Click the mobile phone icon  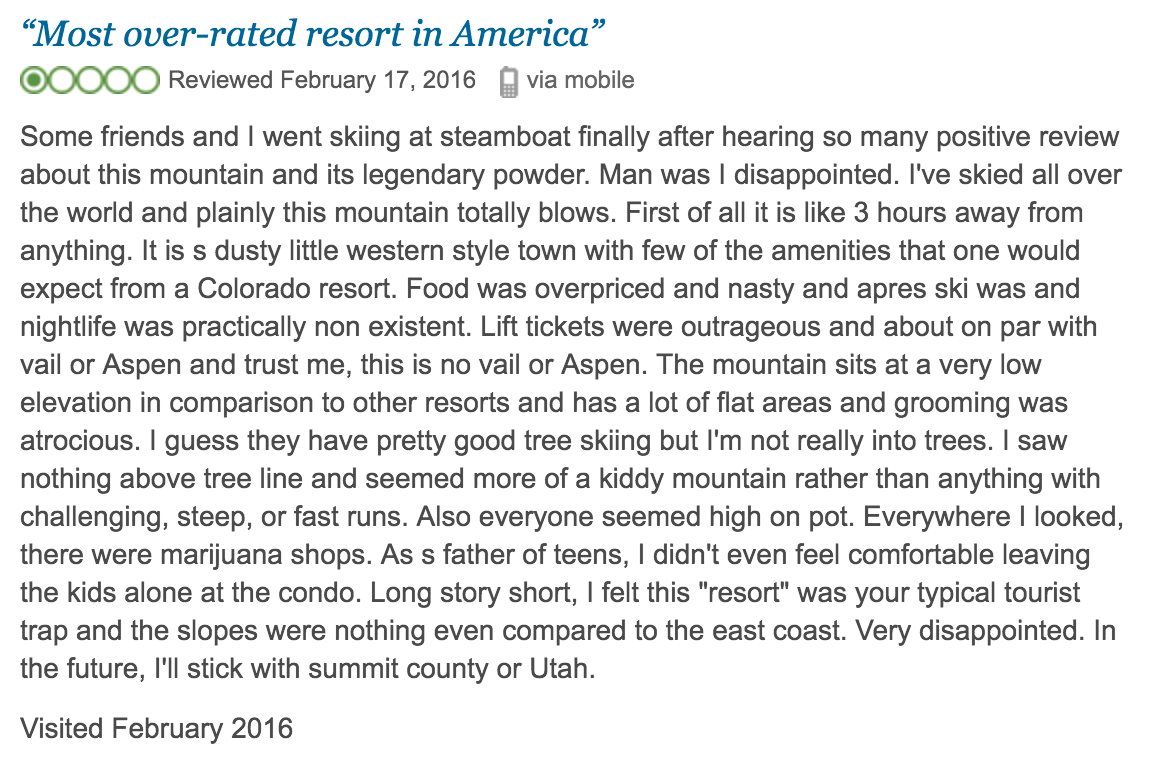[x=508, y=81]
